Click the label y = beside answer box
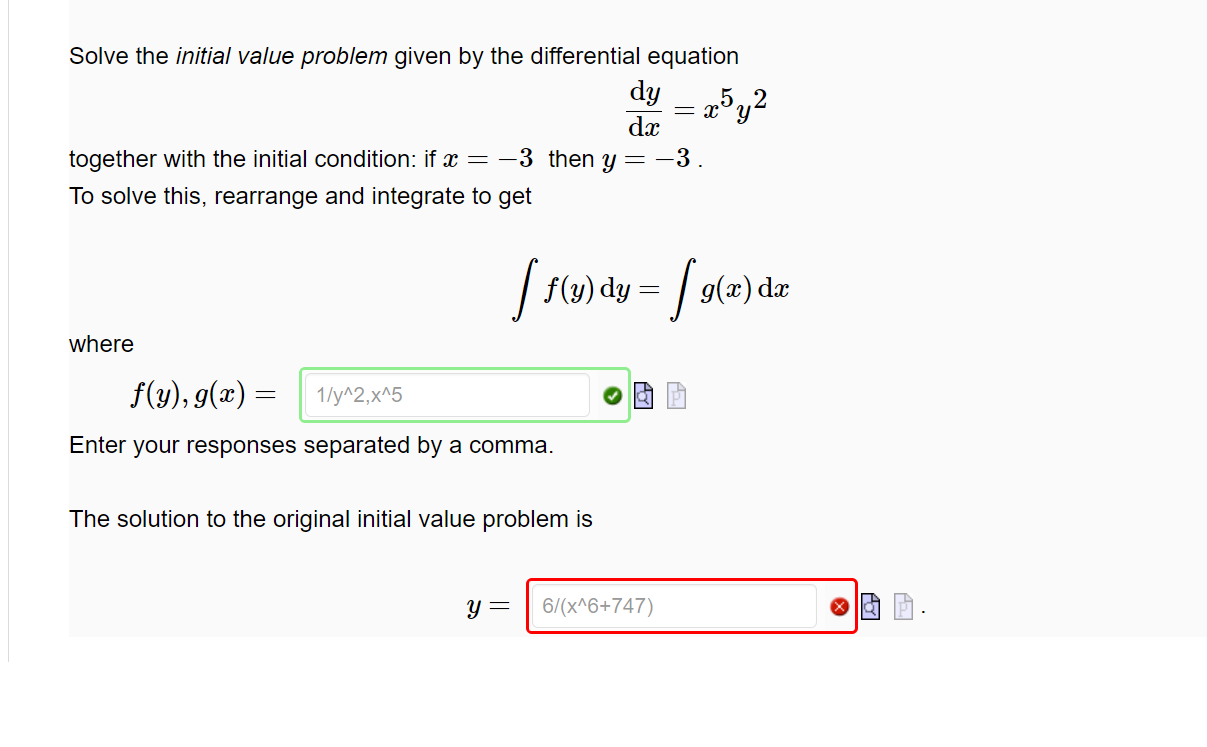 [486, 605]
